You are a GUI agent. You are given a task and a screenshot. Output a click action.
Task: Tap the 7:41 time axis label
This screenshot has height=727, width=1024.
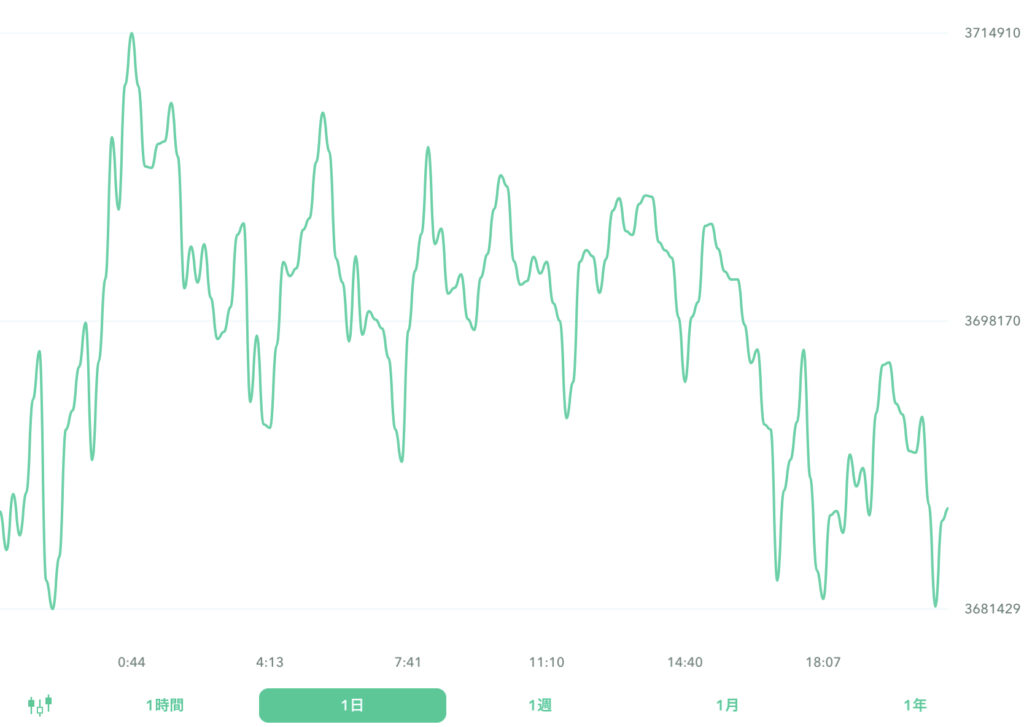[408, 662]
